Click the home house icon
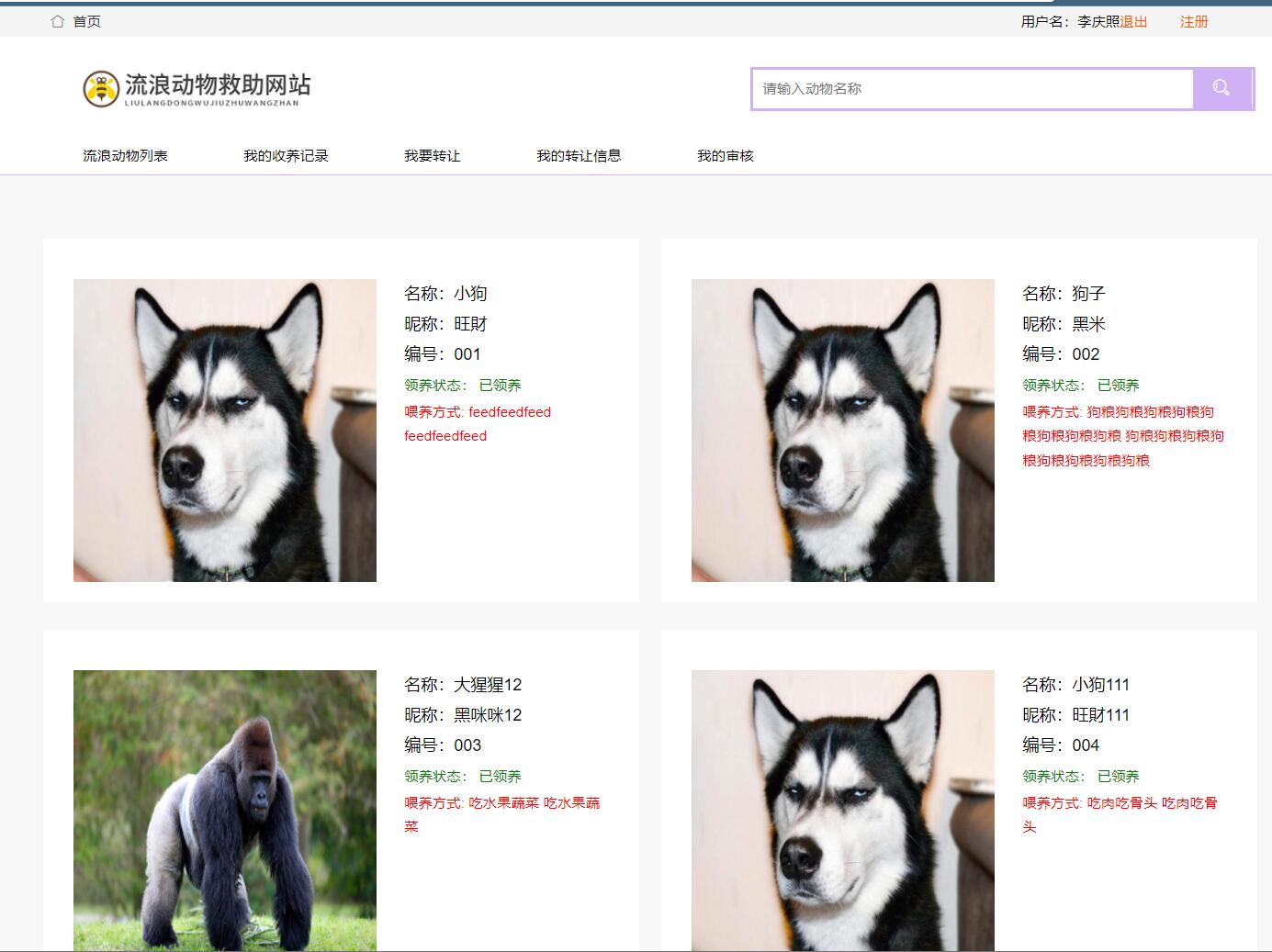This screenshot has height=952, width=1272. point(58,21)
